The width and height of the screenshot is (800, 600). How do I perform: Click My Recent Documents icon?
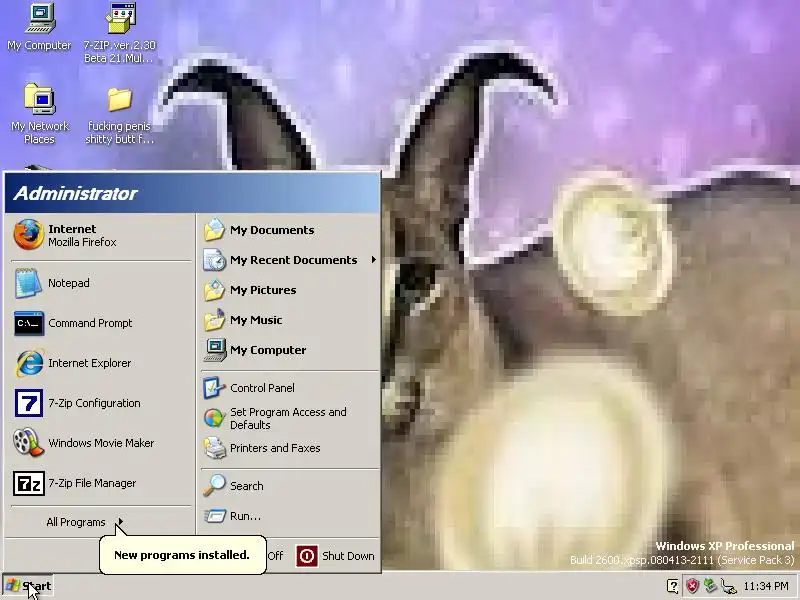tap(214, 260)
